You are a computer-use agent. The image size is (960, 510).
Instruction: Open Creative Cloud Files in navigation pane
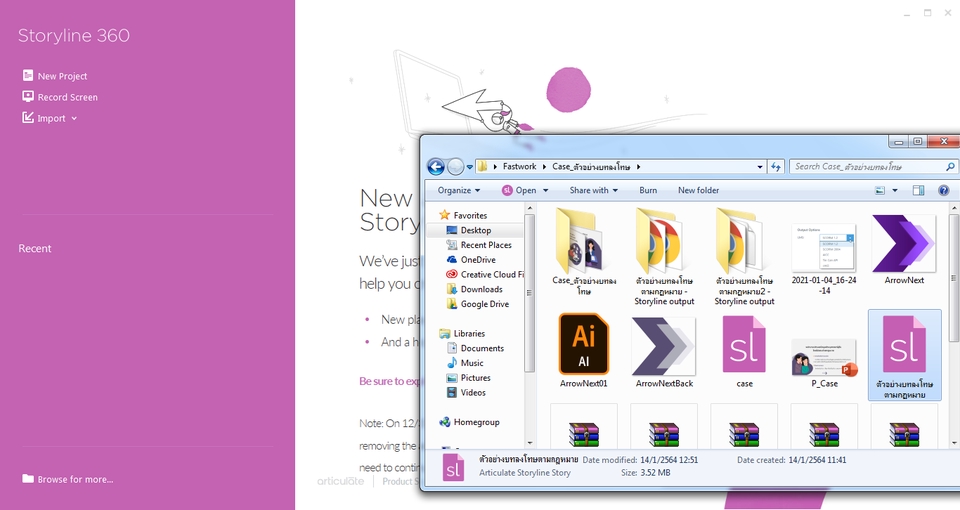coord(485,274)
